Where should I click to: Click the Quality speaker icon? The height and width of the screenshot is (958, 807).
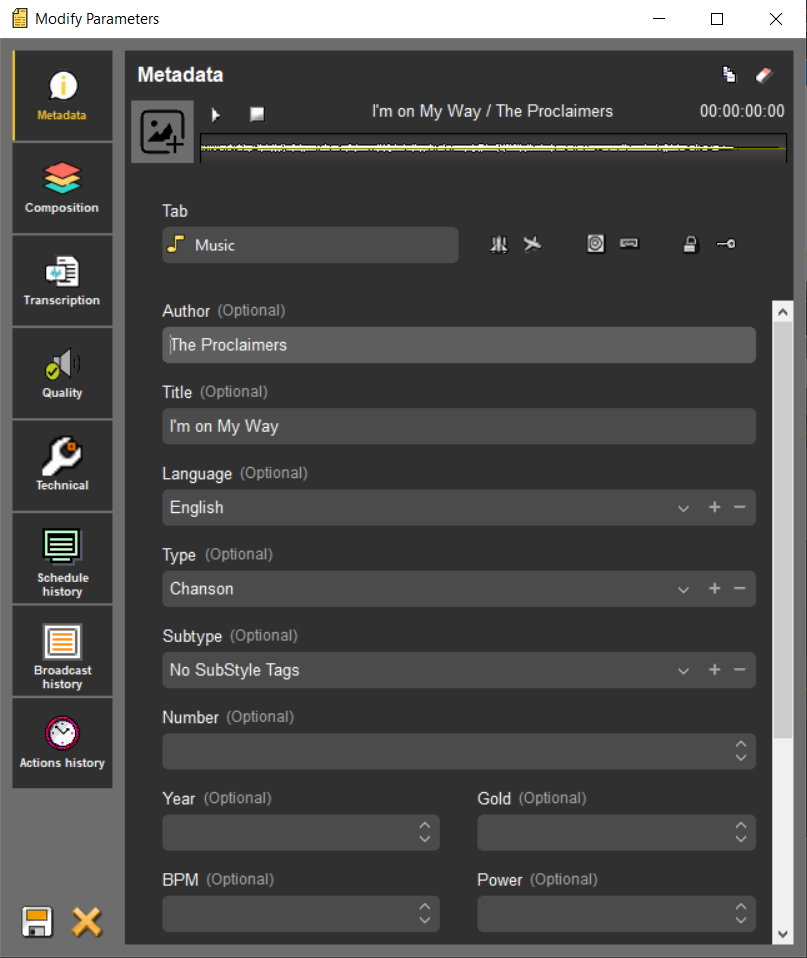click(x=62, y=367)
